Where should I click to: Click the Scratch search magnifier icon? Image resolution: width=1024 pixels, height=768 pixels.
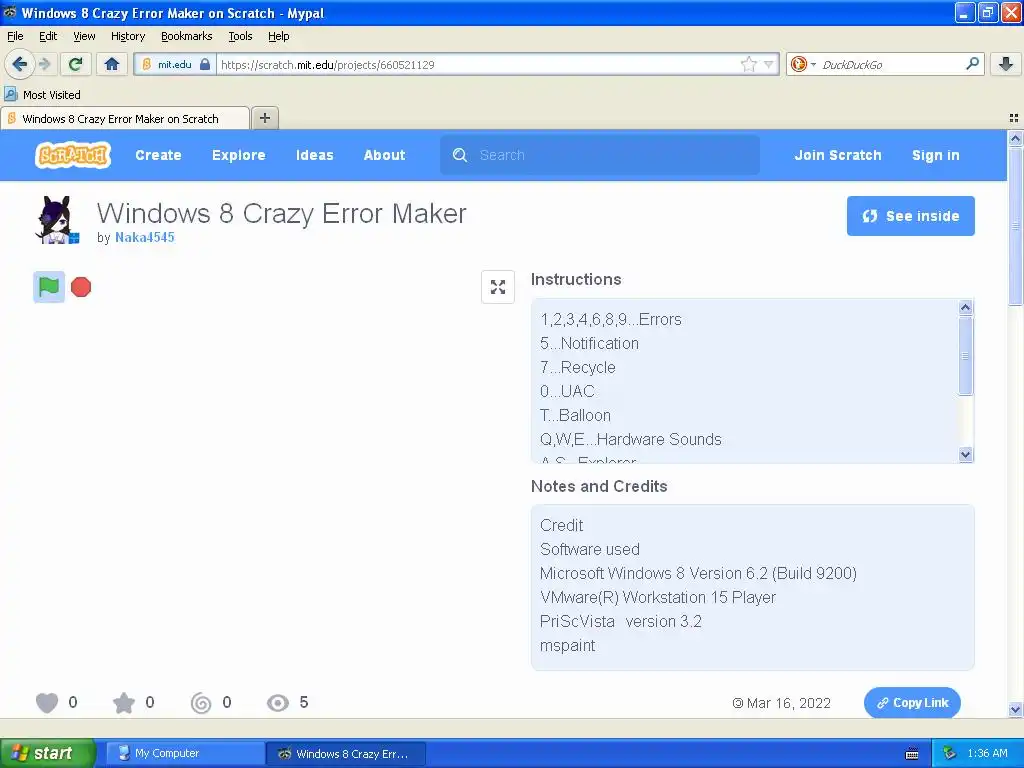(x=460, y=155)
